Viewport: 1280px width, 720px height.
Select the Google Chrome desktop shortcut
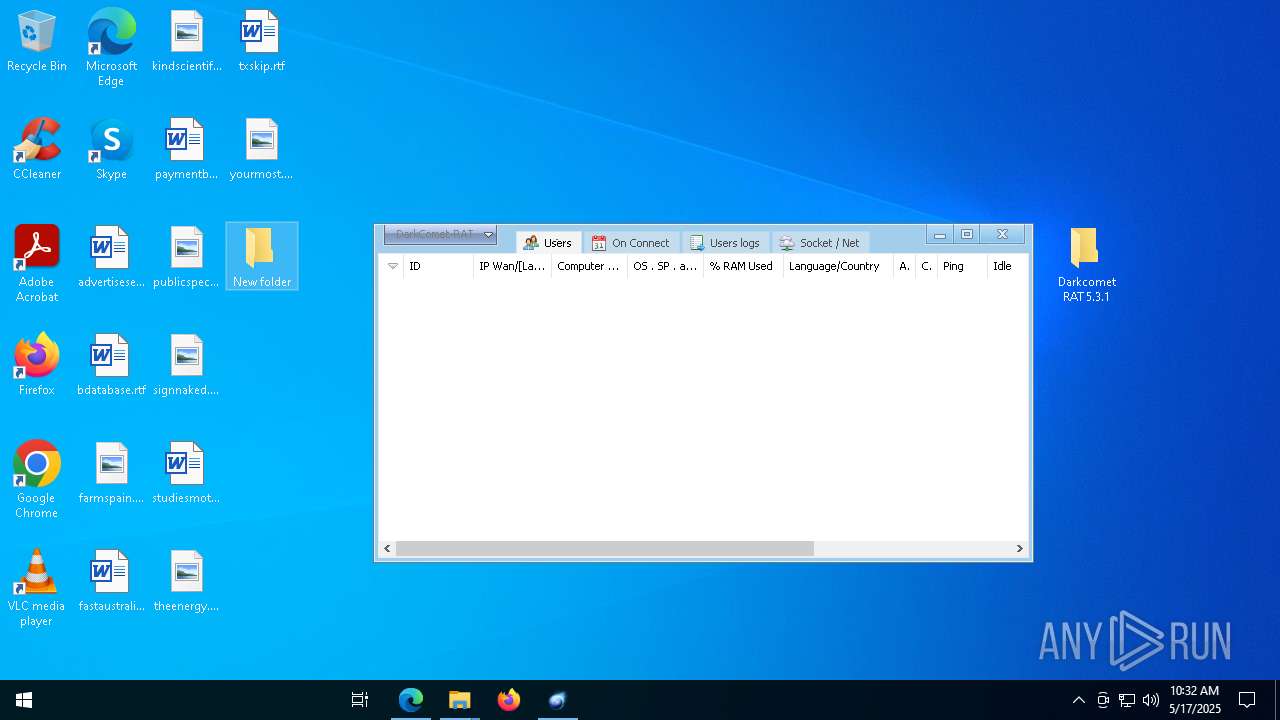(37, 480)
